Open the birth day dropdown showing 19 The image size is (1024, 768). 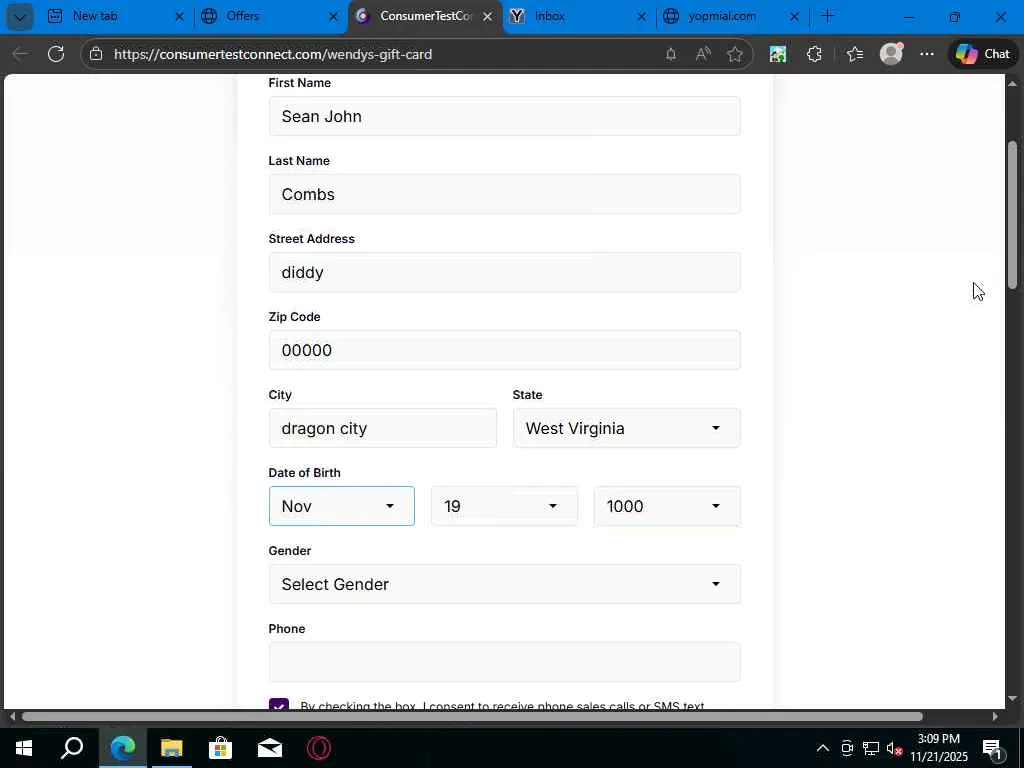point(504,506)
